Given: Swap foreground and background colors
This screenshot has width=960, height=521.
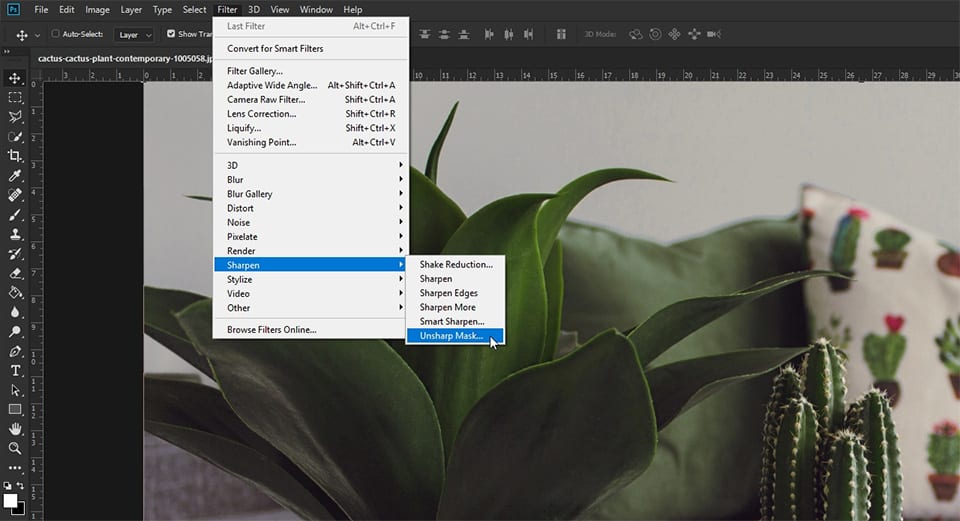Looking at the screenshot, I should pyautogui.click(x=20, y=485).
